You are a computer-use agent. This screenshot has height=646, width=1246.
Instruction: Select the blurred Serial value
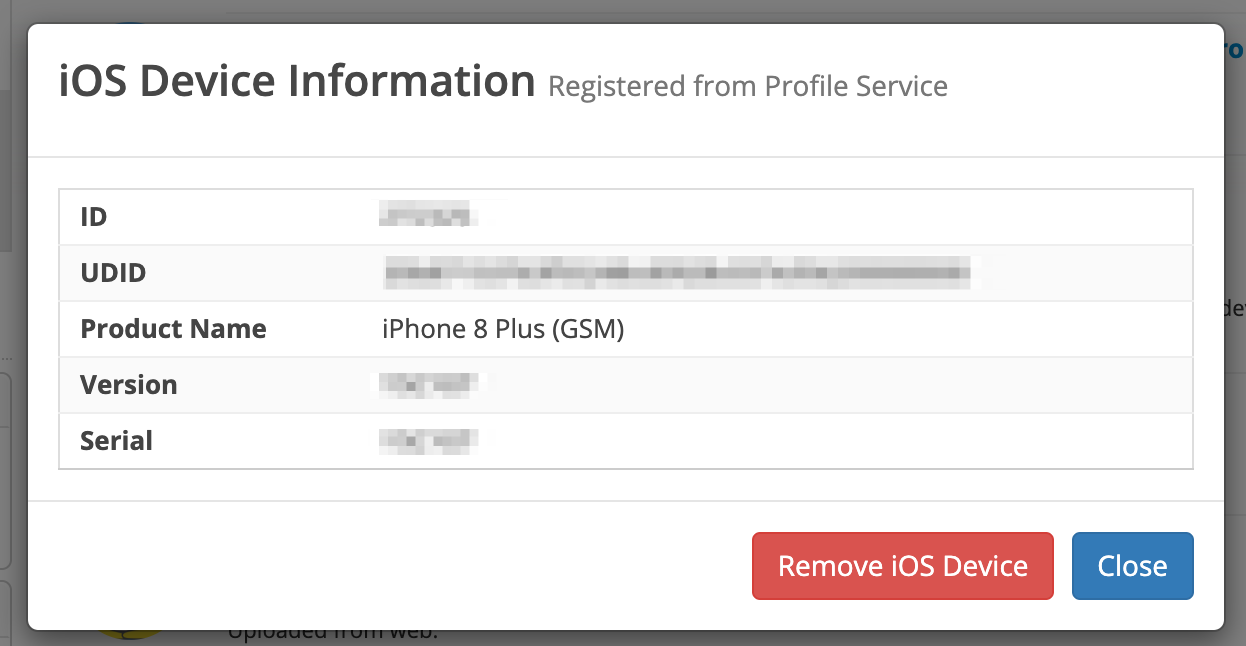coord(428,440)
